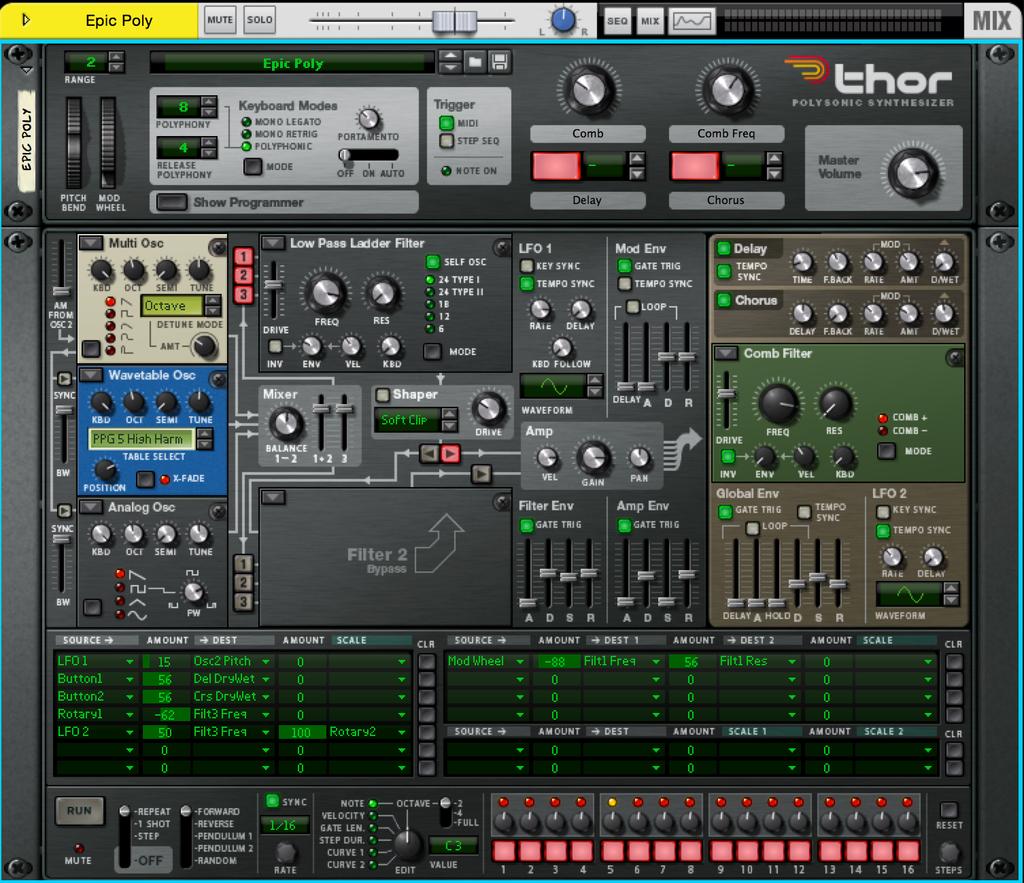The width and height of the screenshot is (1024, 883).
Task: Turn on the Shaper enable button
Action: (382, 394)
